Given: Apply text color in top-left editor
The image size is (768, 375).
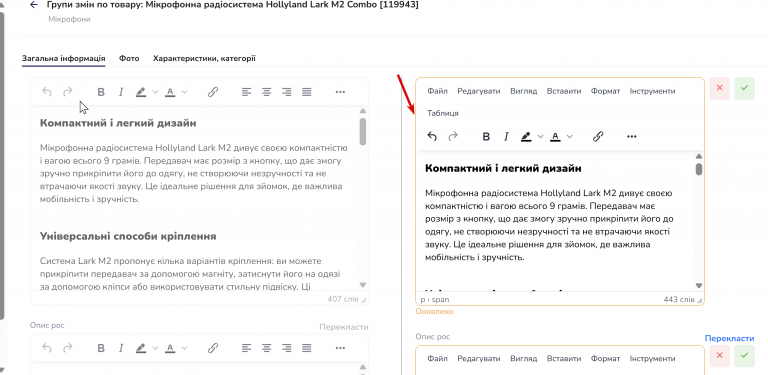Looking at the screenshot, I should click(170, 92).
